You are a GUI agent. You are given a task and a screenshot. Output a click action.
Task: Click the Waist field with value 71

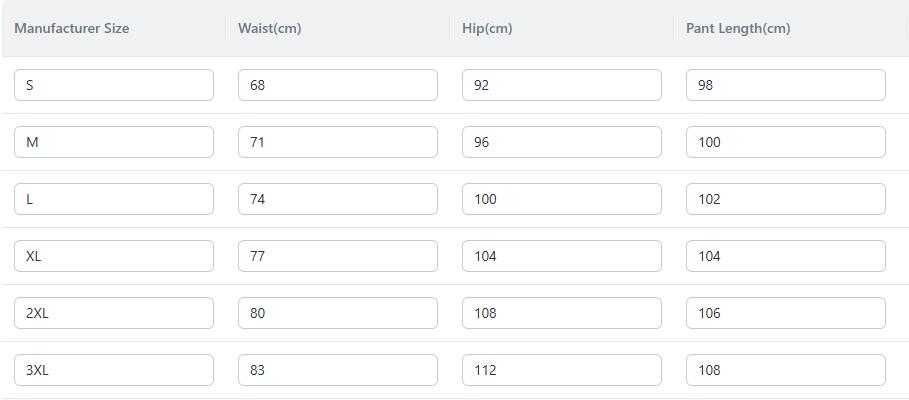(337, 142)
